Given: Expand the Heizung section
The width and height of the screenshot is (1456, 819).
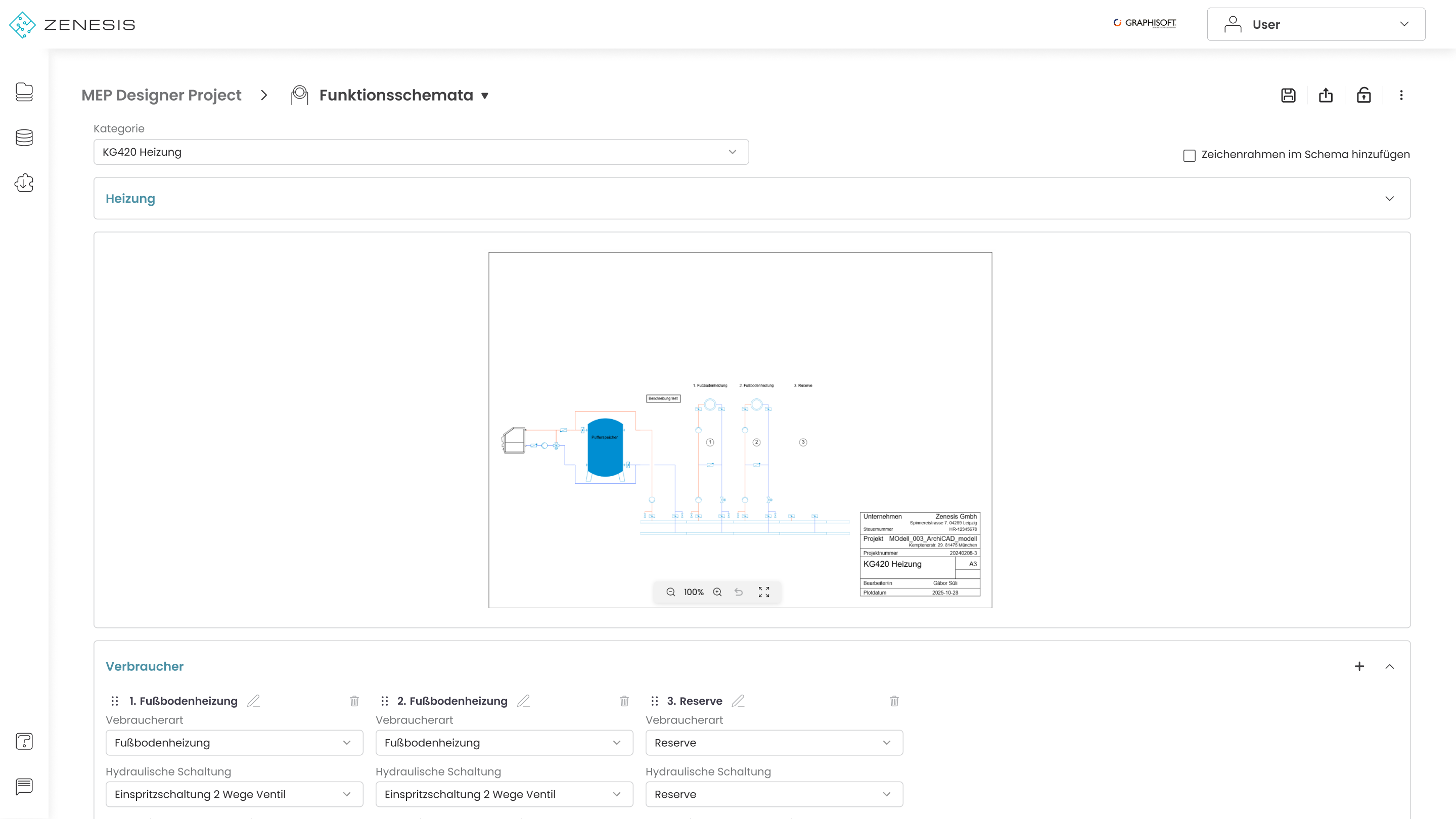Looking at the screenshot, I should pos(1389,198).
